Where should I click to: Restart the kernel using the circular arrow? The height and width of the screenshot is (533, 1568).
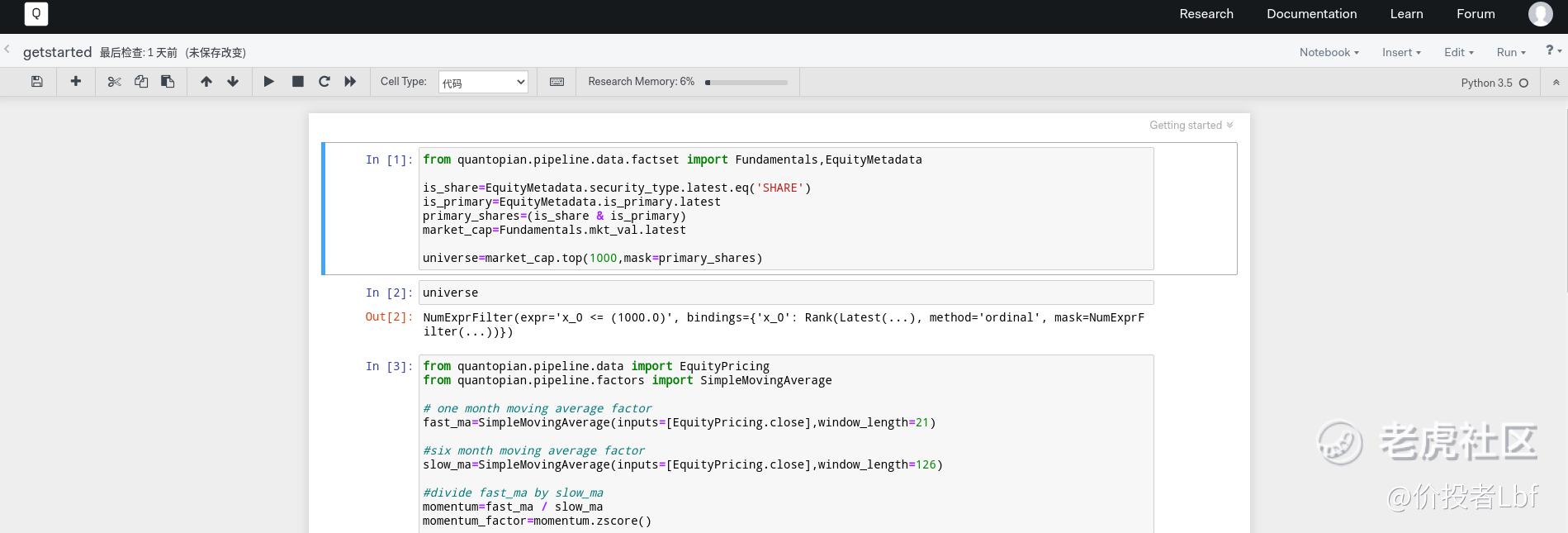click(x=324, y=81)
